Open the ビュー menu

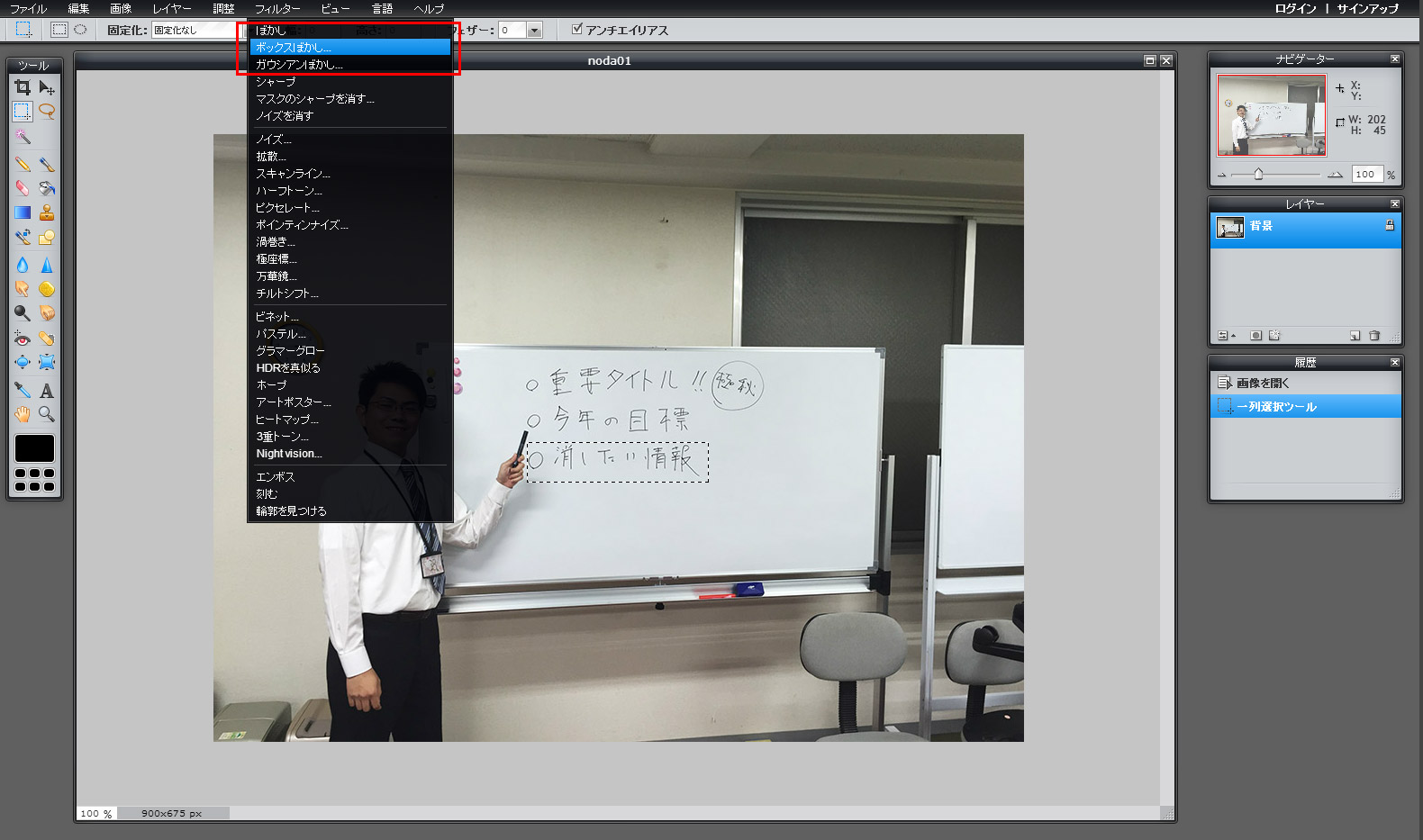pyautogui.click(x=336, y=9)
